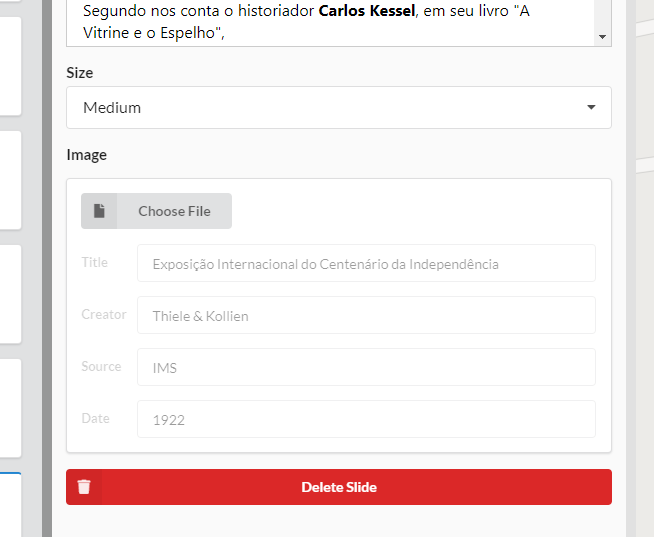Click the description box scrollbar track
The height and width of the screenshot is (537, 654).
602,15
